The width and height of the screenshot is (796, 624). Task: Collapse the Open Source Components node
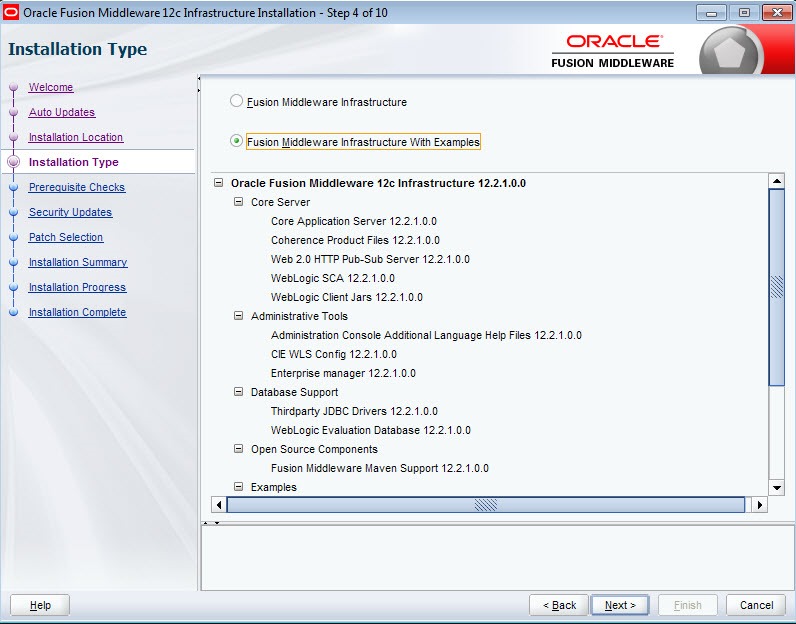pyautogui.click(x=238, y=449)
